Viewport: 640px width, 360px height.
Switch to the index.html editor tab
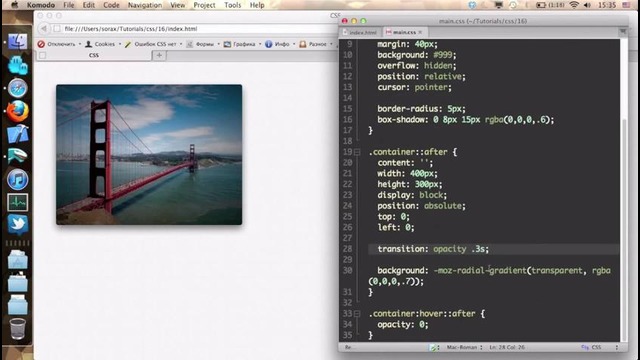pyautogui.click(x=360, y=32)
